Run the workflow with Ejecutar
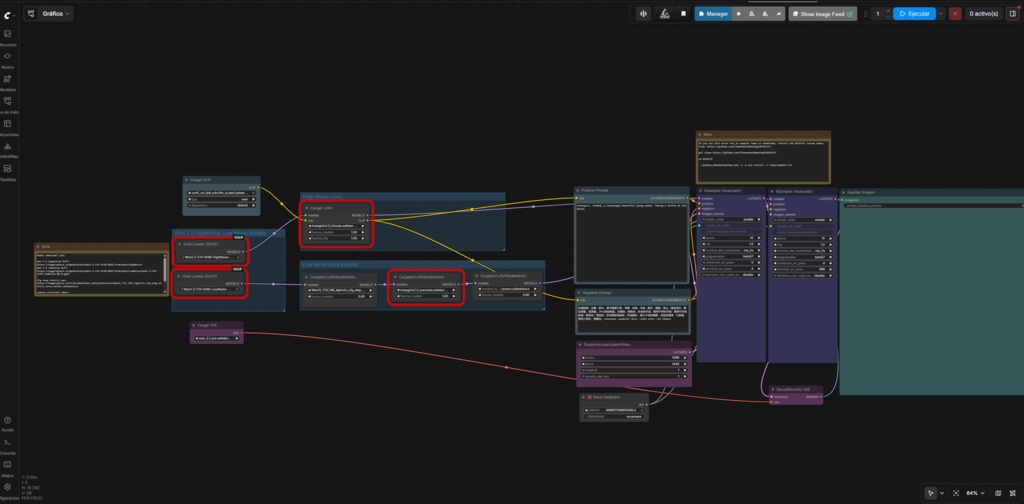Screen dimensions: 1024x504 (x=914, y=14)
